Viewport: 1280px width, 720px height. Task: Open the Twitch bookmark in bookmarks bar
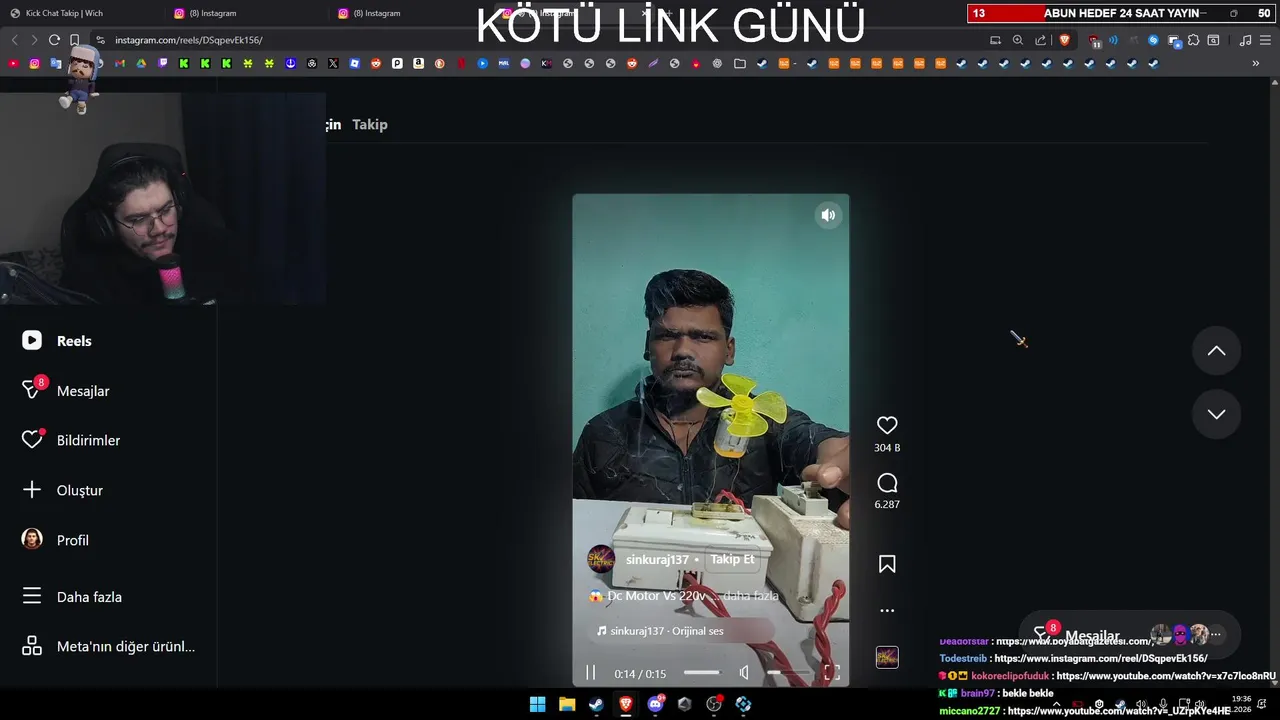pos(162,63)
